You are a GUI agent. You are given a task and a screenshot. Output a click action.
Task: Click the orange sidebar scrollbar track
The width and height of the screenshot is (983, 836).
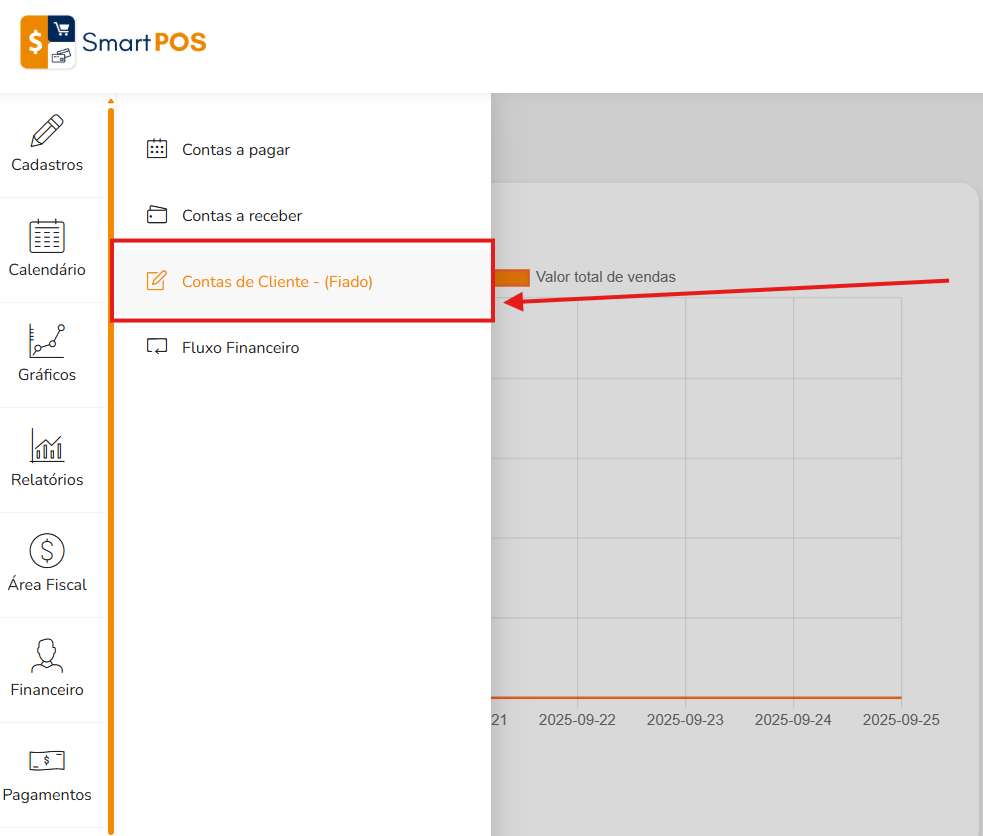[111, 470]
